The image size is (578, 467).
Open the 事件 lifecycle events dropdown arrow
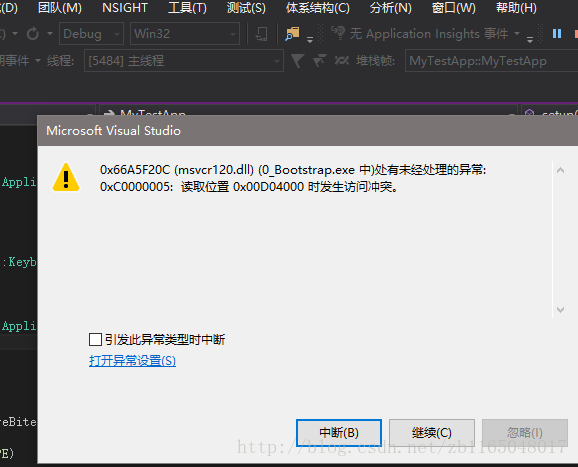38,60
